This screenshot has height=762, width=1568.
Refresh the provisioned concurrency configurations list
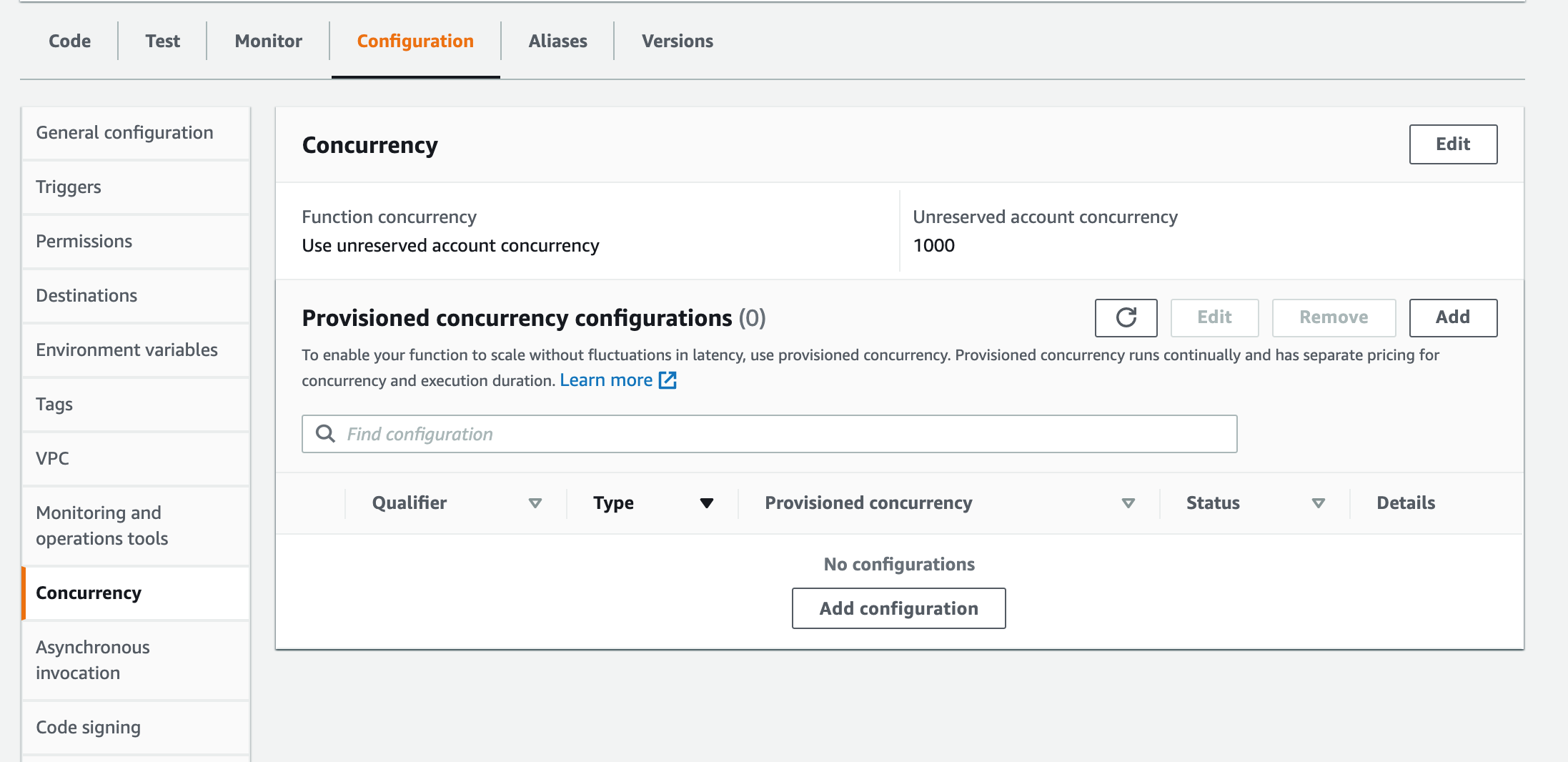[x=1126, y=317]
